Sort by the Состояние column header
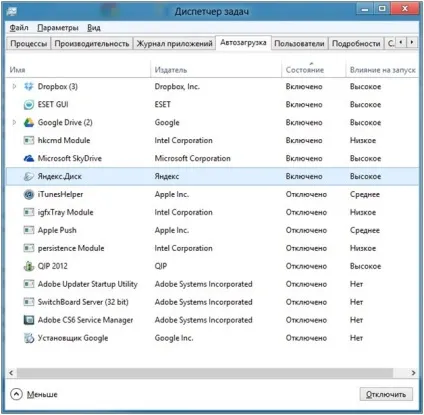 pos(305,70)
